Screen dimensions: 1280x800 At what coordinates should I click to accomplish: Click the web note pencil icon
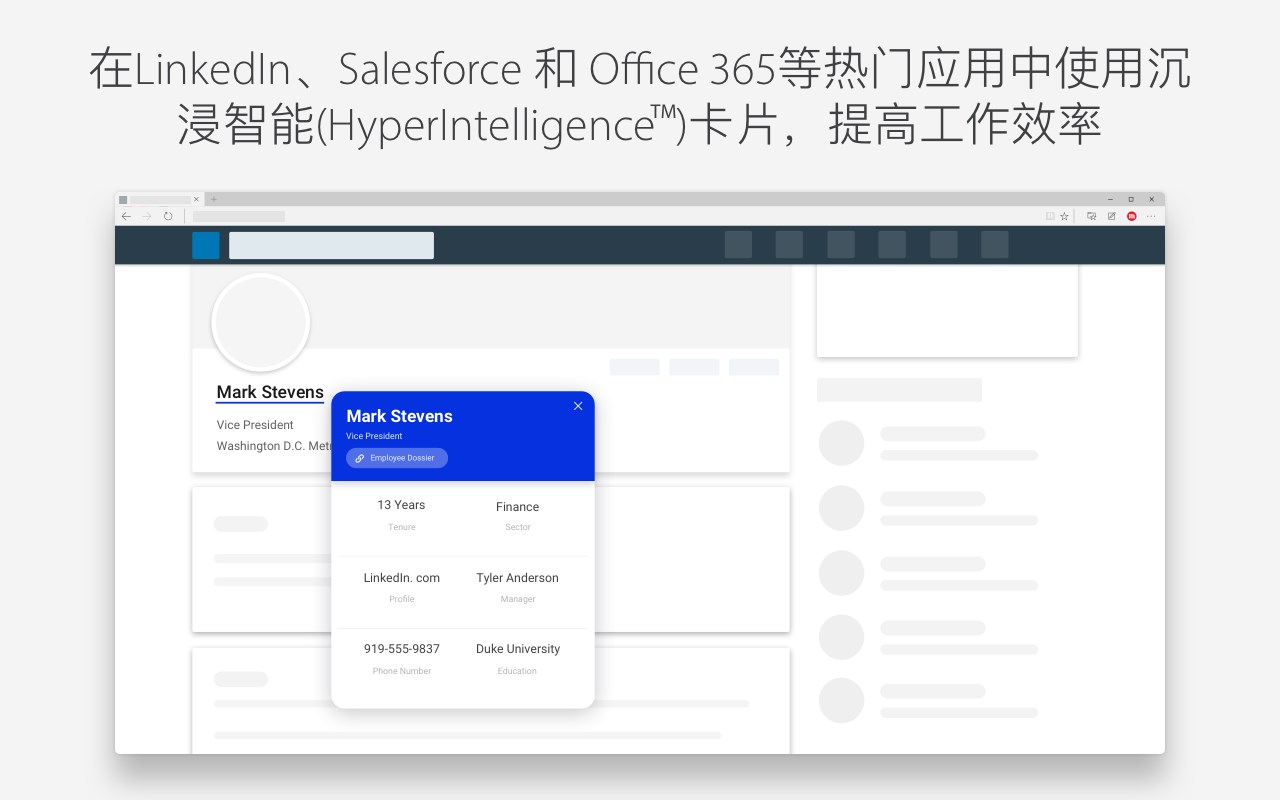pyautogui.click(x=1111, y=216)
